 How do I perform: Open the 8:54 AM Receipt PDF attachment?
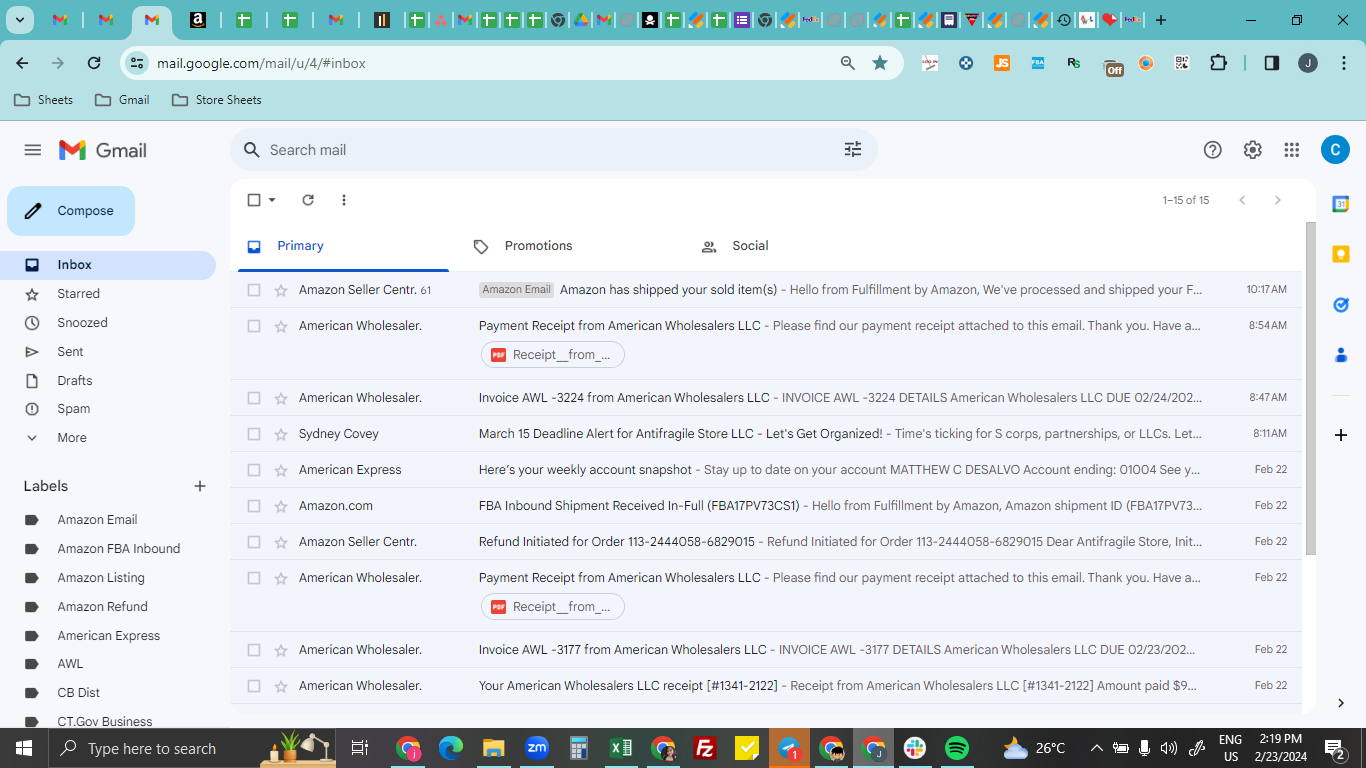pos(552,355)
